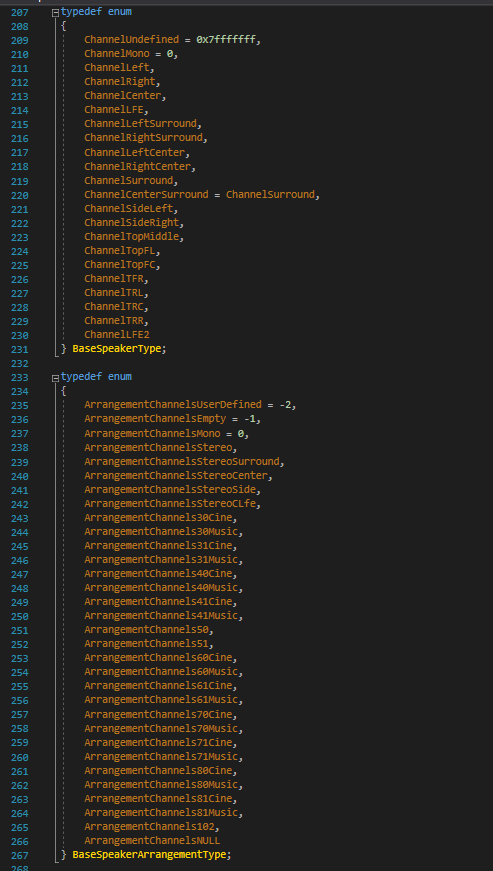Click ChannelTopMiddle enum member
Viewport: 493px width, 871px height.
(x=132, y=237)
